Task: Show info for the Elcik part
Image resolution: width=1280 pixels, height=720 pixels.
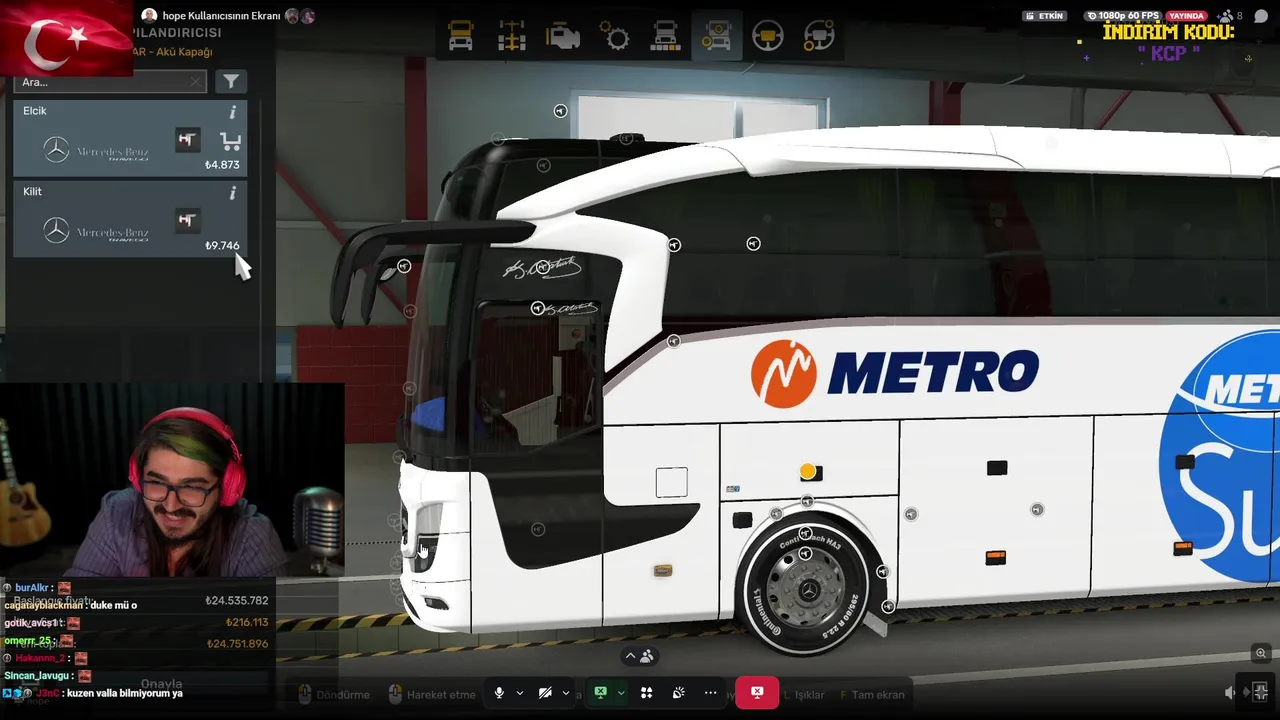Action: coord(233,112)
